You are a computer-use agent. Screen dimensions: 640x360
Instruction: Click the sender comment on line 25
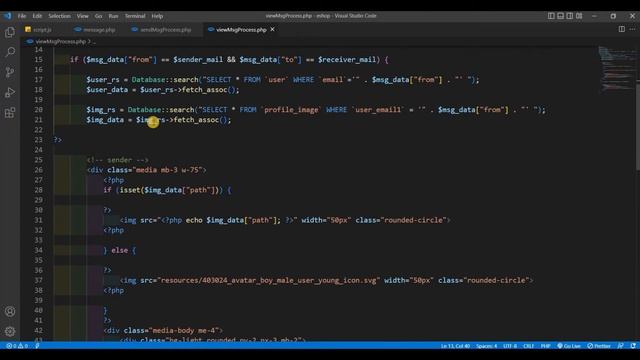tap(118, 160)
